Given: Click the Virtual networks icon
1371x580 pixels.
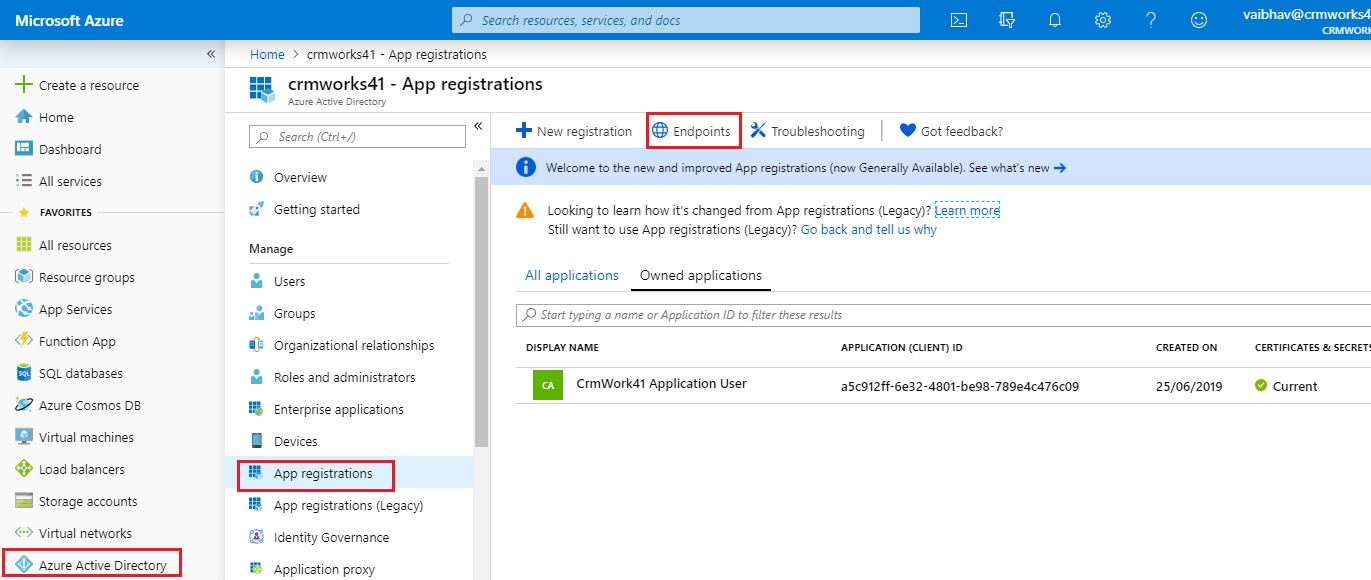Looking at the screenshot, I should (25, 533).
